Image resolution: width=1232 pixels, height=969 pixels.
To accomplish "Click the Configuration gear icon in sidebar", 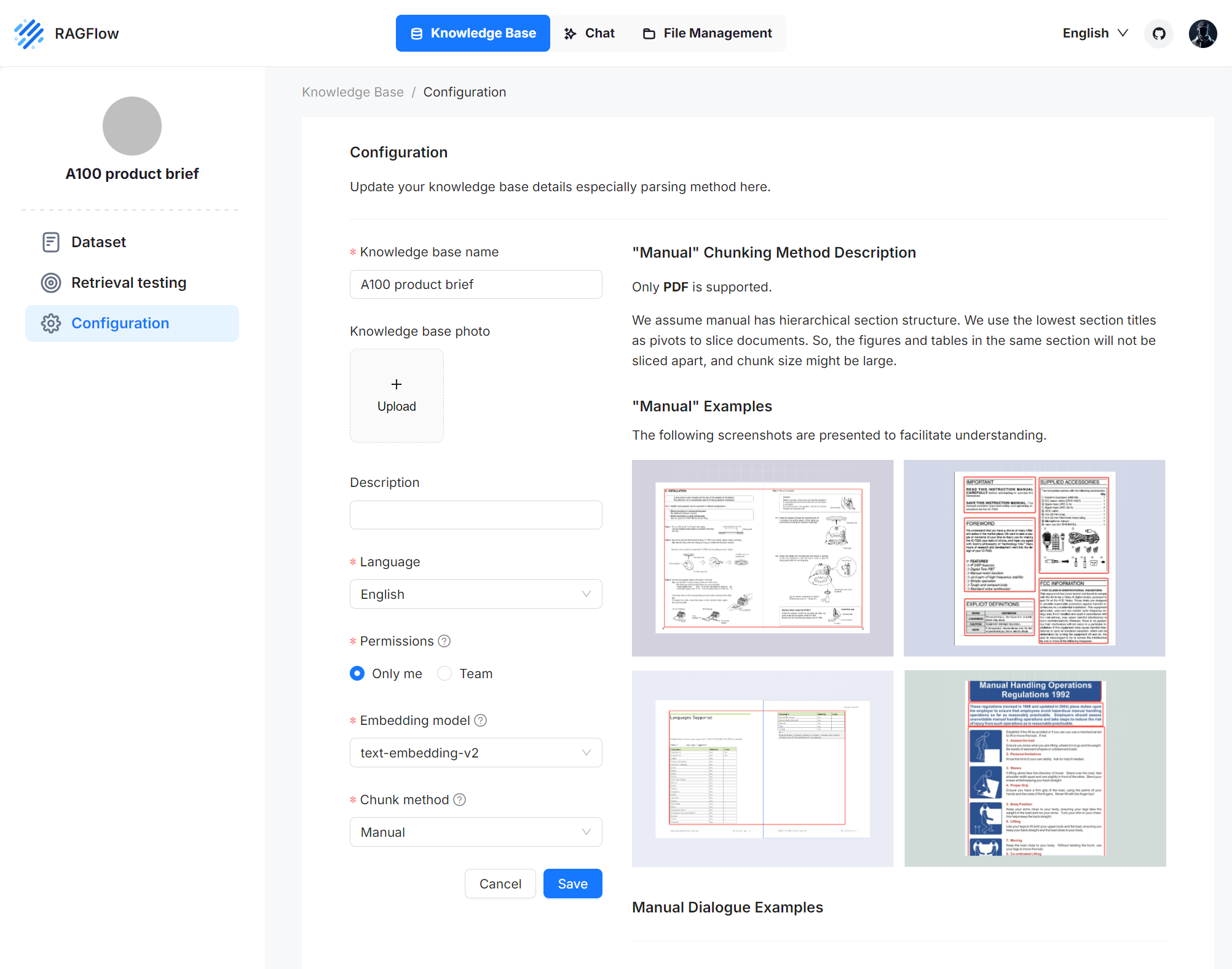I will pyautogui.click(x=52, y=323).
